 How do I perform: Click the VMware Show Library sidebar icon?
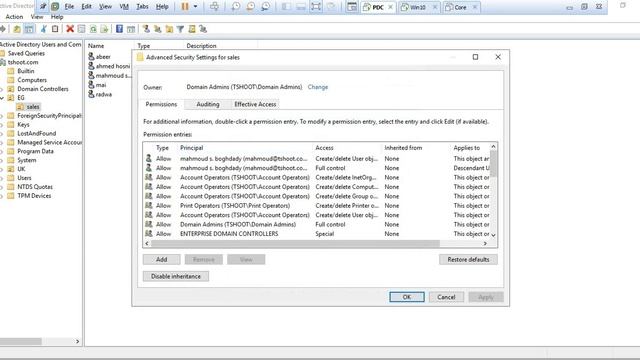[286, 7]
